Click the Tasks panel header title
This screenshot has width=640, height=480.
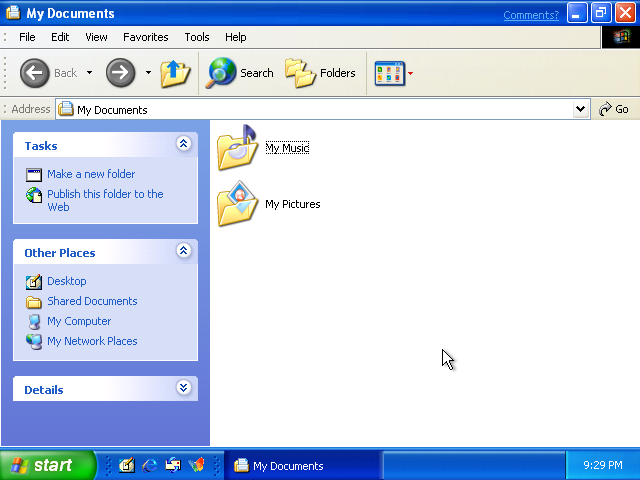click(x=41, y=146)
